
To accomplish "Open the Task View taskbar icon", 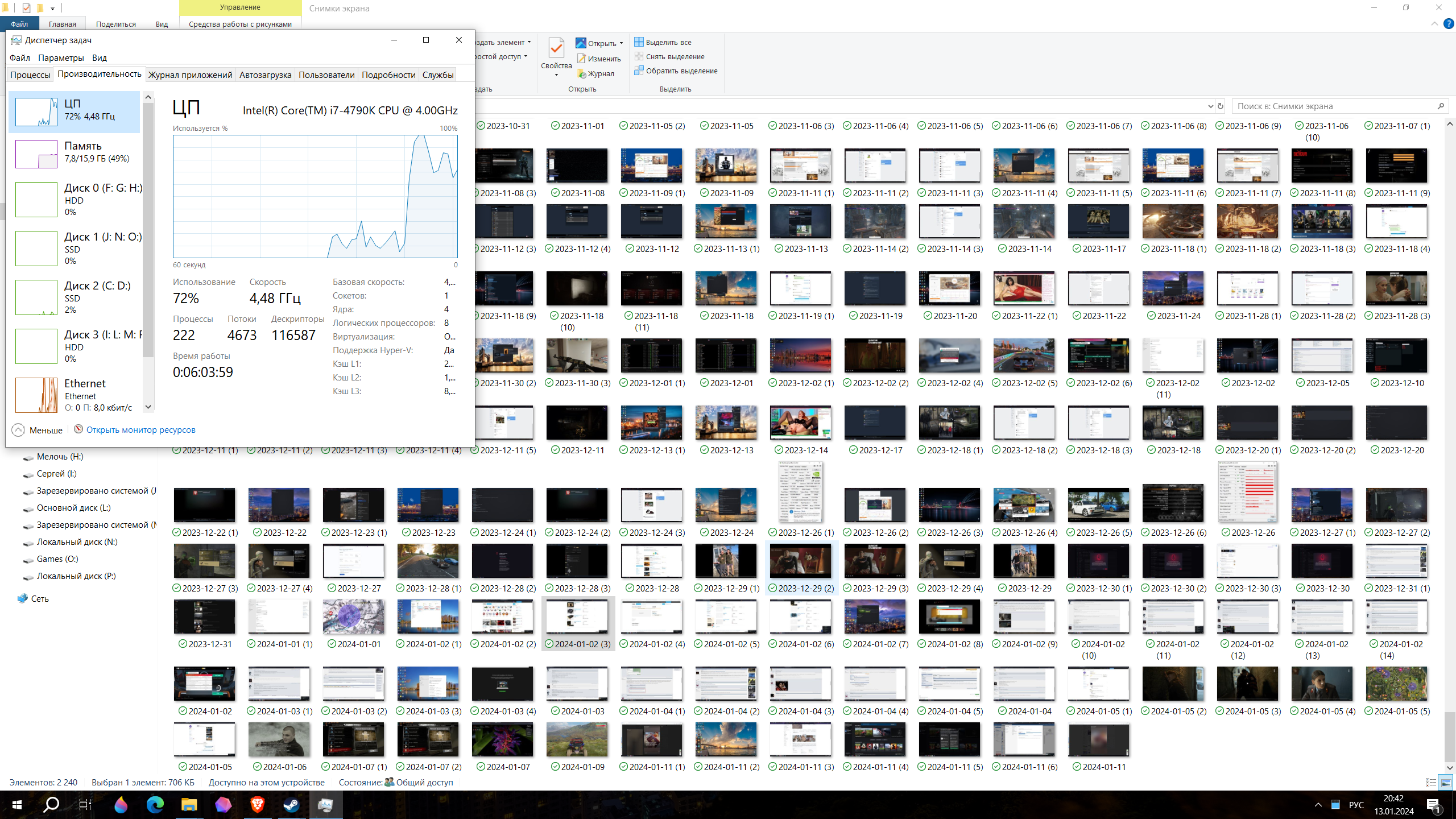I will point(85,805).
